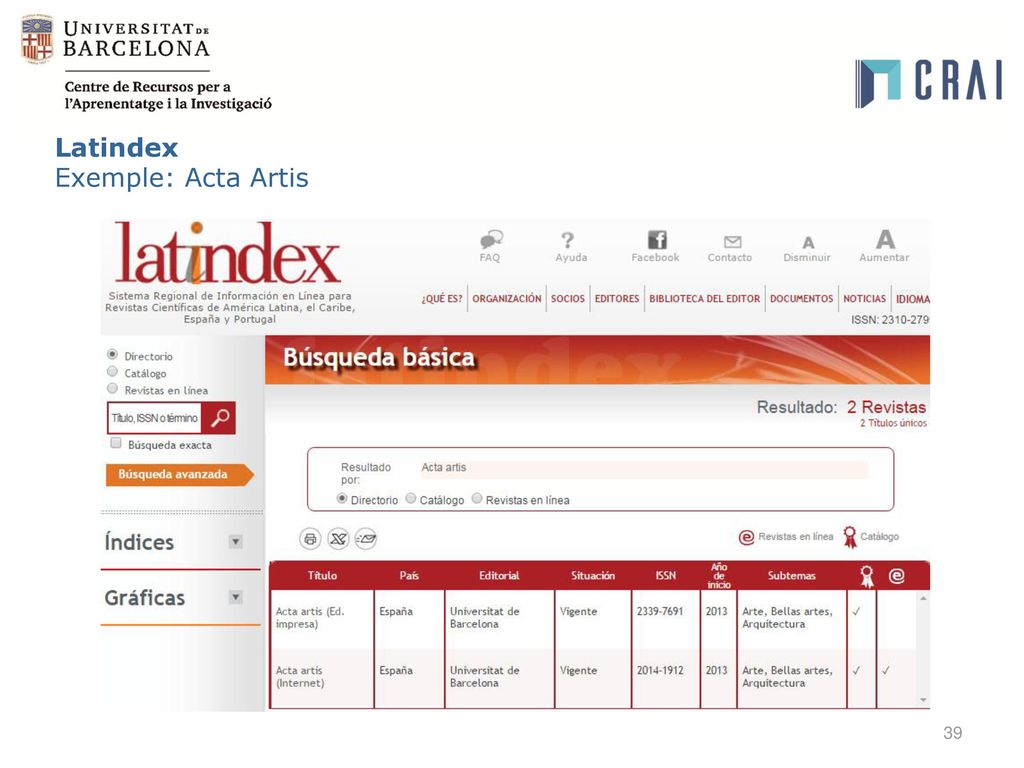
Task: Open the IDIOMA menu item
Action: (x=912, y=299)
